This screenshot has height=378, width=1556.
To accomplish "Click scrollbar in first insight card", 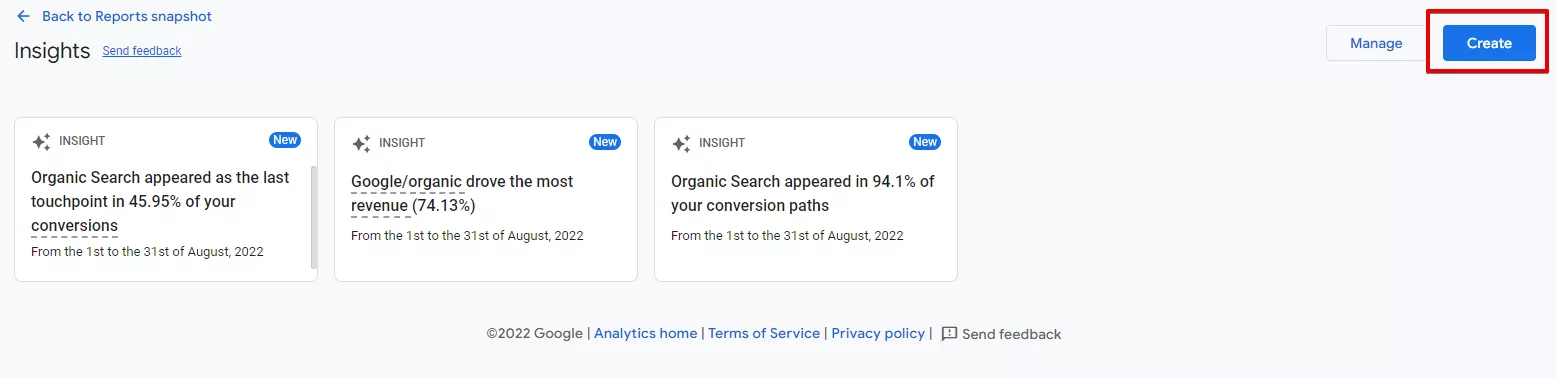I will [314, 217].
